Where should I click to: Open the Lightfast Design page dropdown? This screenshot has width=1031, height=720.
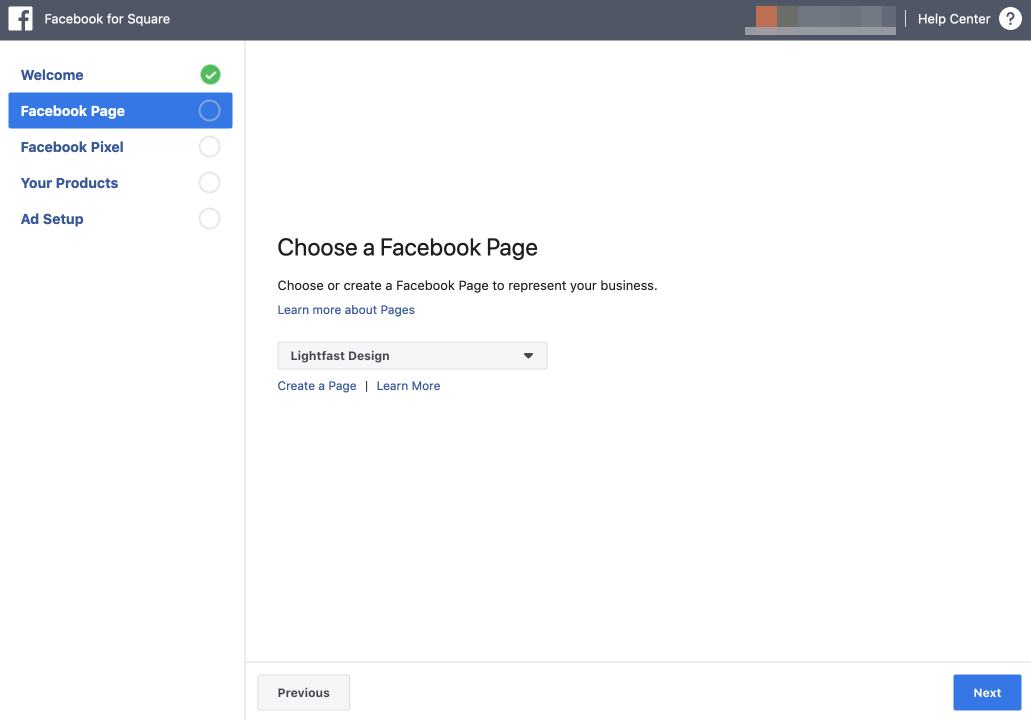point(412,355)
